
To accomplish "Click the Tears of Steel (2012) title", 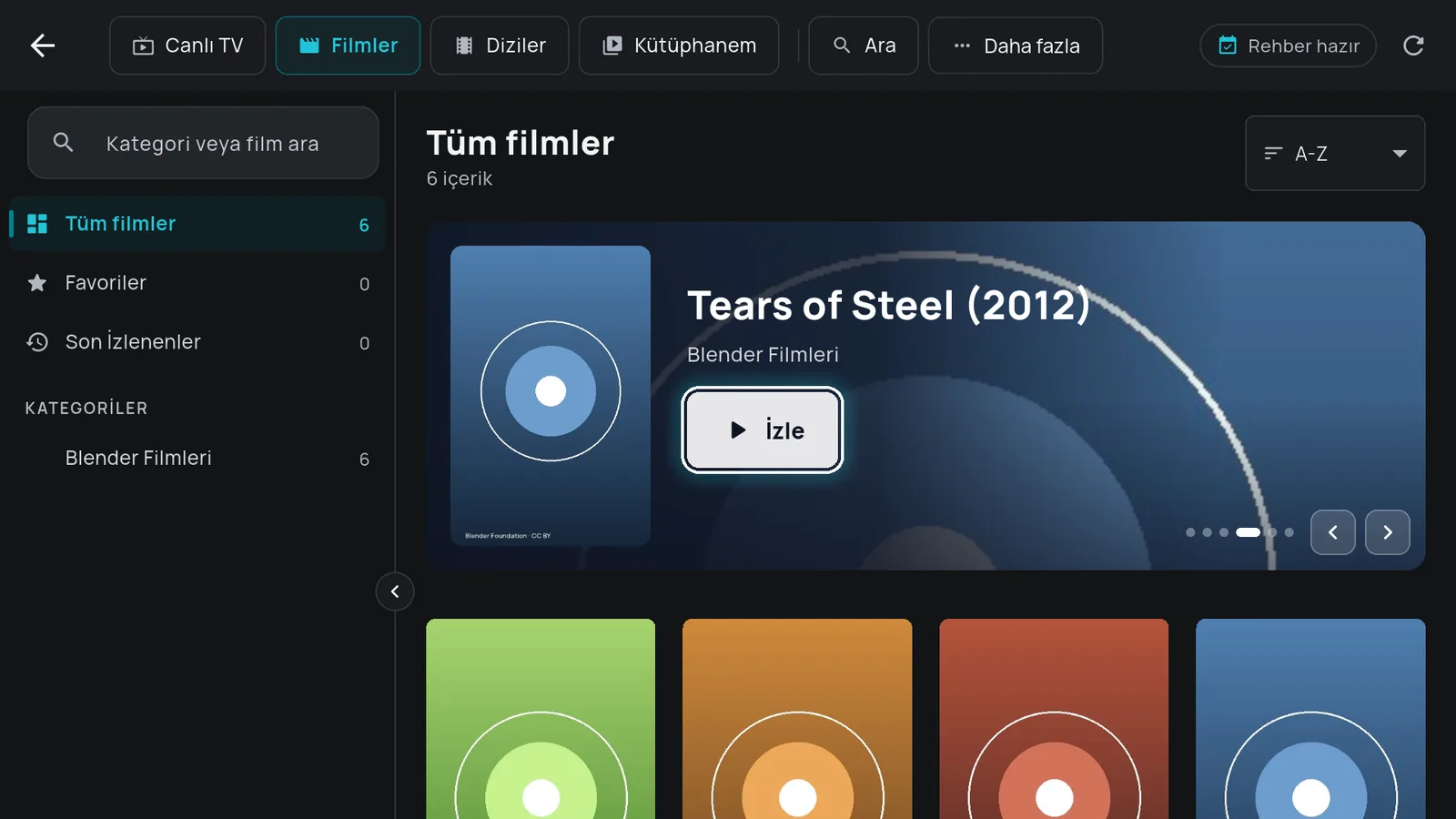I will pos(888,305).
